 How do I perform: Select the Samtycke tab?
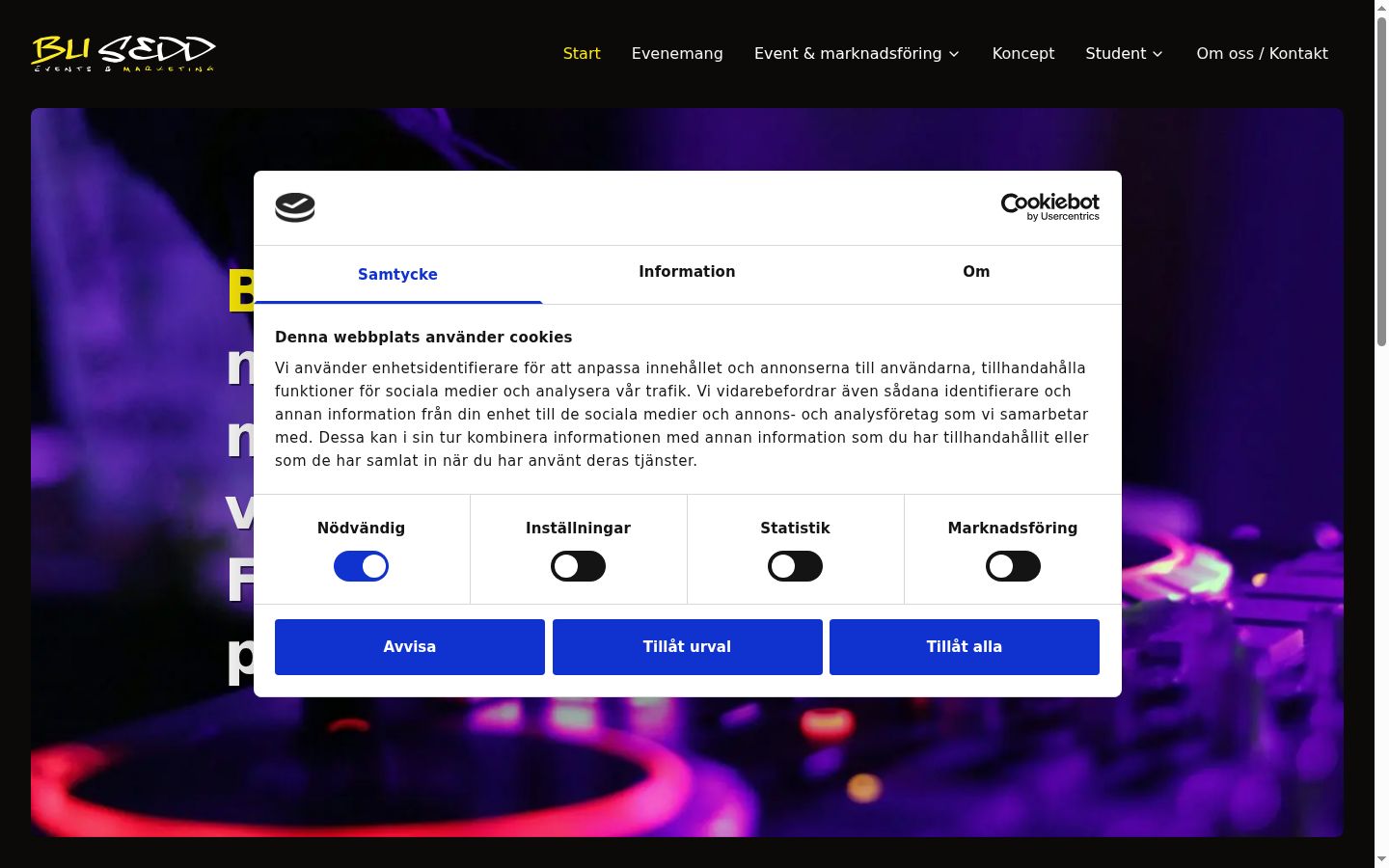click(397, 275)
